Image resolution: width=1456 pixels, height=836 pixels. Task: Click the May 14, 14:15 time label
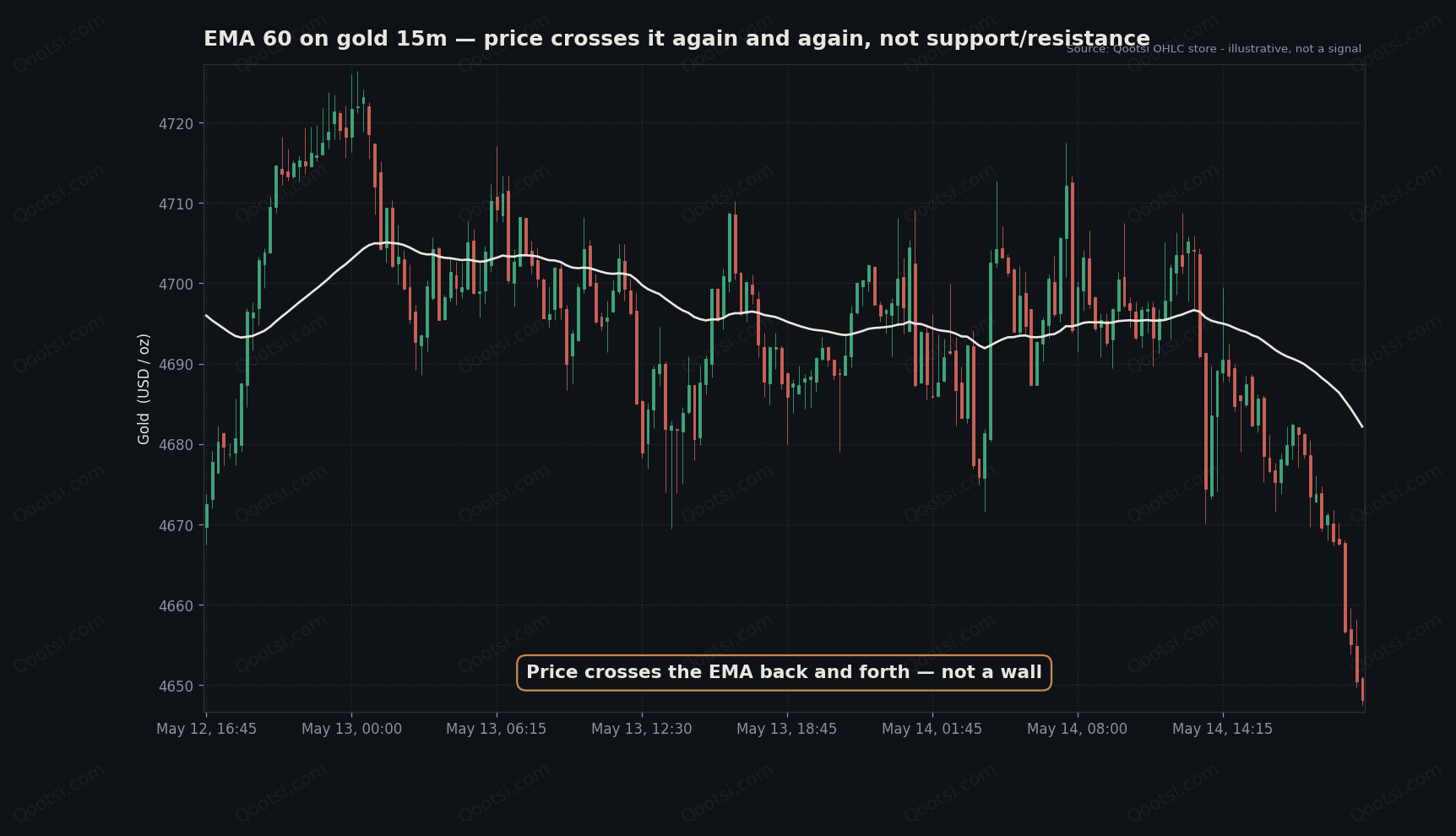point(1222,729)
